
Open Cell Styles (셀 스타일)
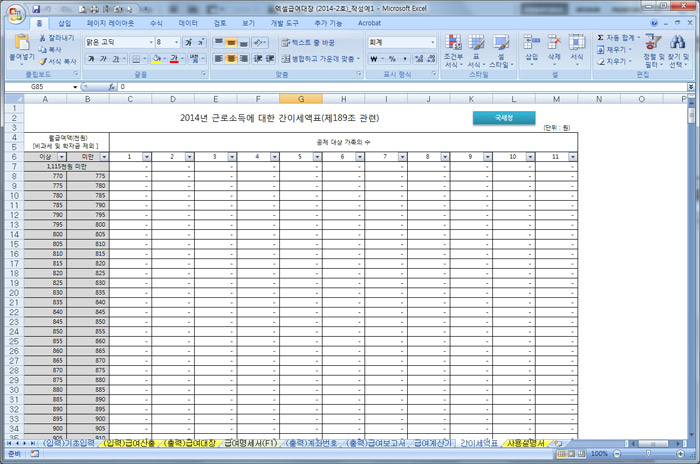click(x=501, y=51)
